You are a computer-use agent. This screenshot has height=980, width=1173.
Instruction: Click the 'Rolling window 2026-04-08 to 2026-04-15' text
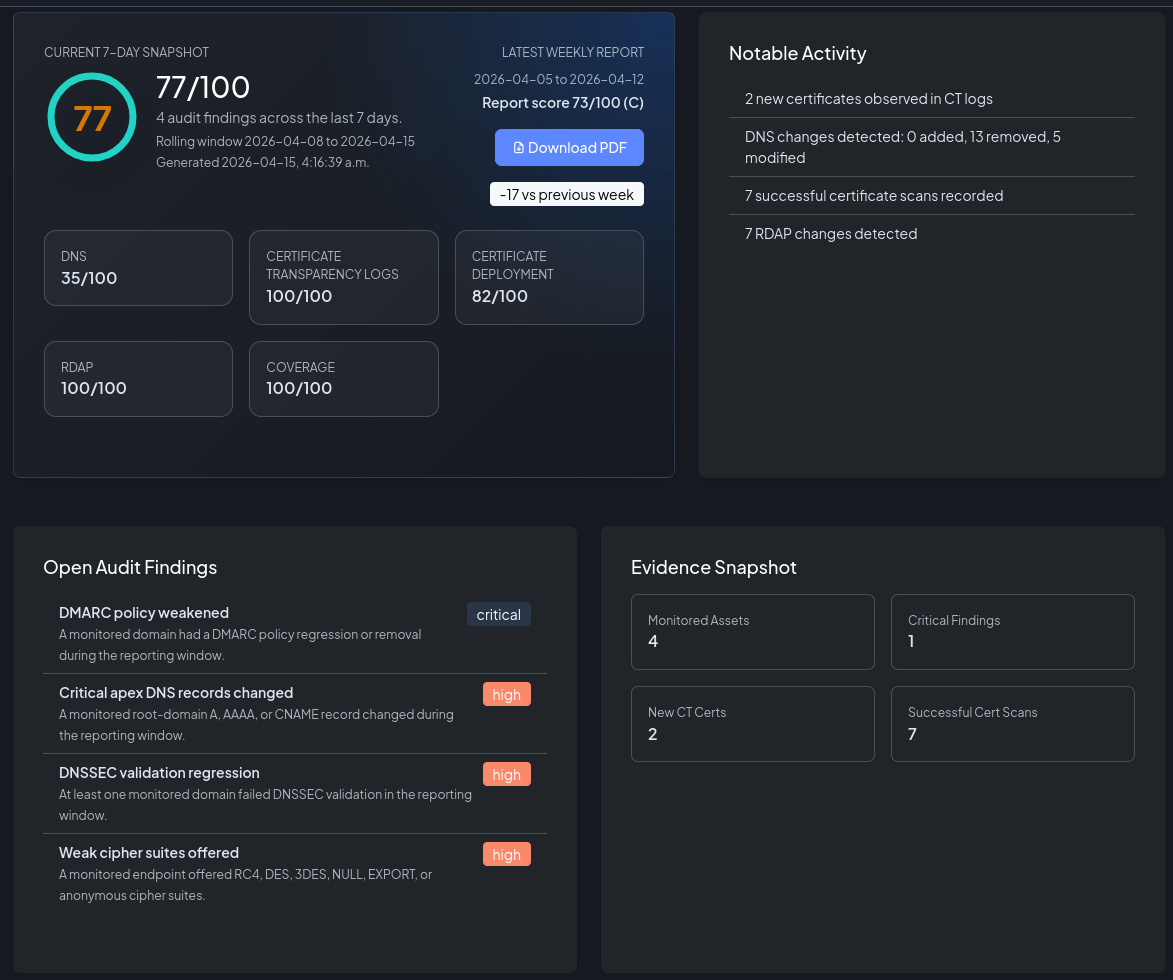285,141
